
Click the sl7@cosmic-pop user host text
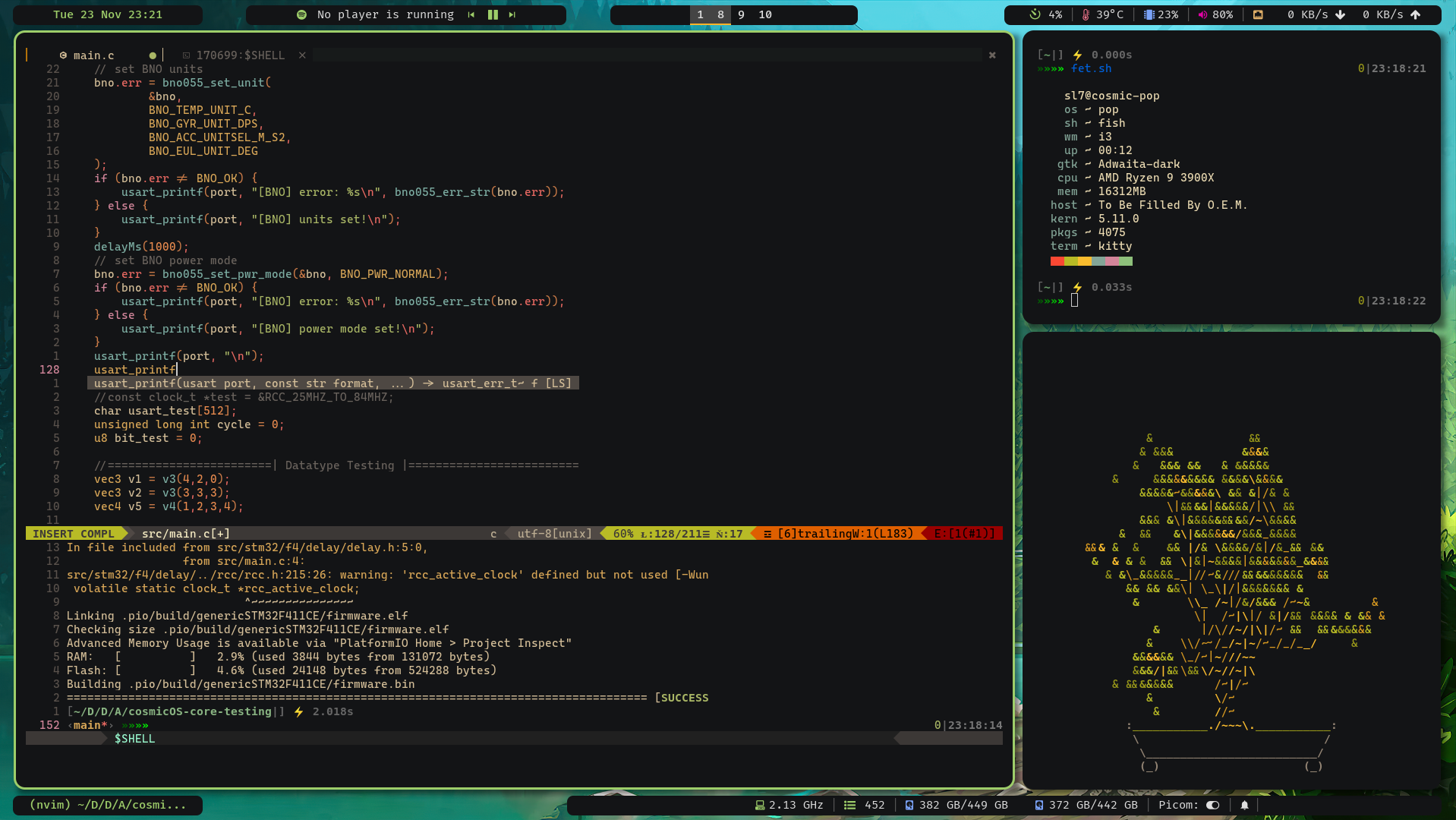pyautogui.click(x=1111, y=96)
